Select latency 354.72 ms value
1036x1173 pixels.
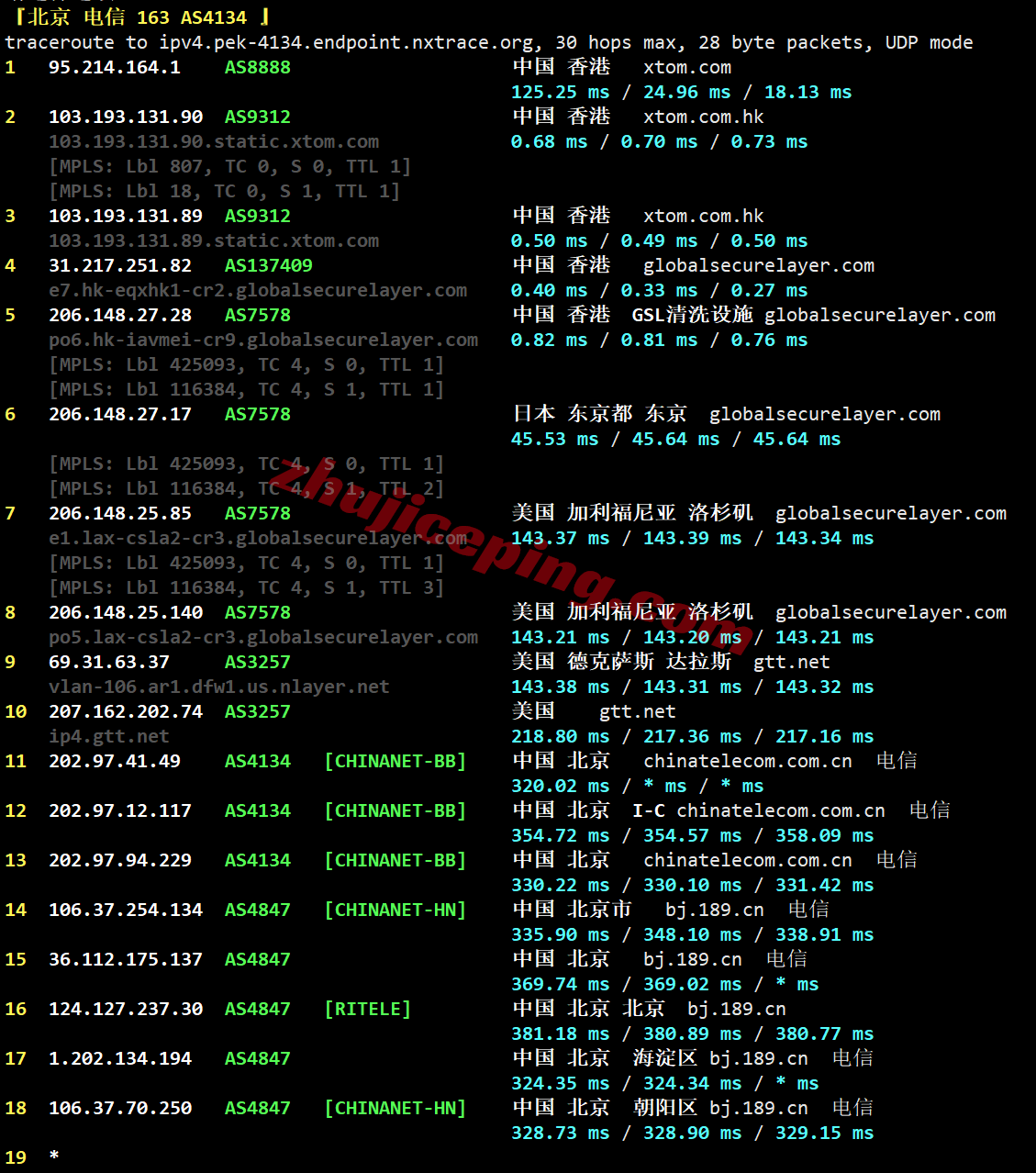coord(560,835)
